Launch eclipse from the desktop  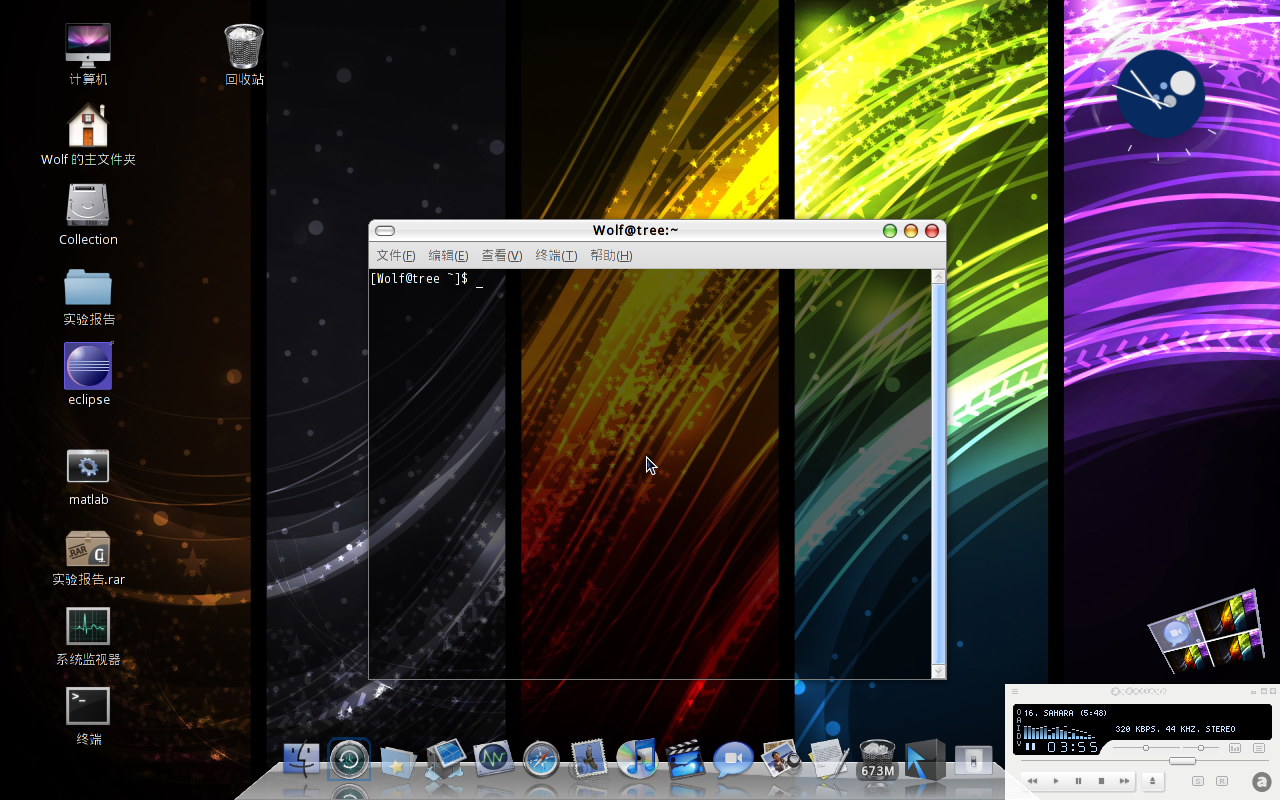tap(88, 366)
